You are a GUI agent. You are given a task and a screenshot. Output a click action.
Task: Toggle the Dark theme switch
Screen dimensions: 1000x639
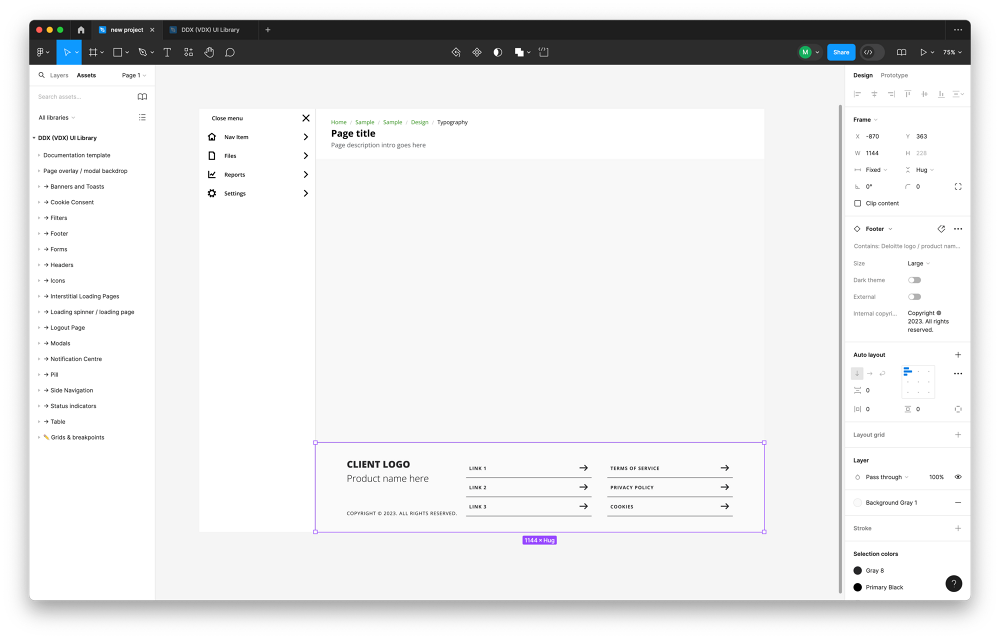[x=915, y=280]
